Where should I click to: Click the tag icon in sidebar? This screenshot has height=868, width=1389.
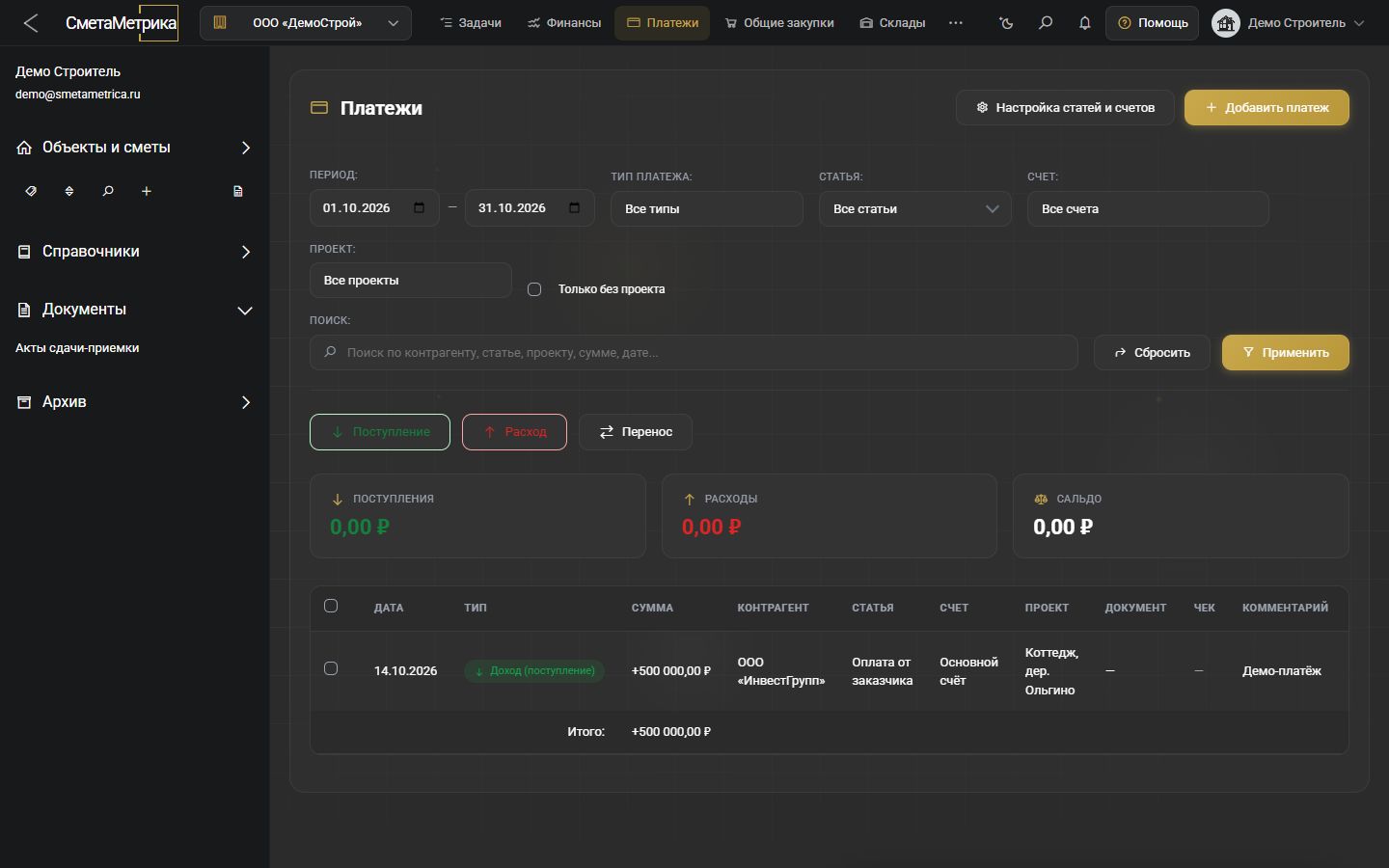pos(31,191)
